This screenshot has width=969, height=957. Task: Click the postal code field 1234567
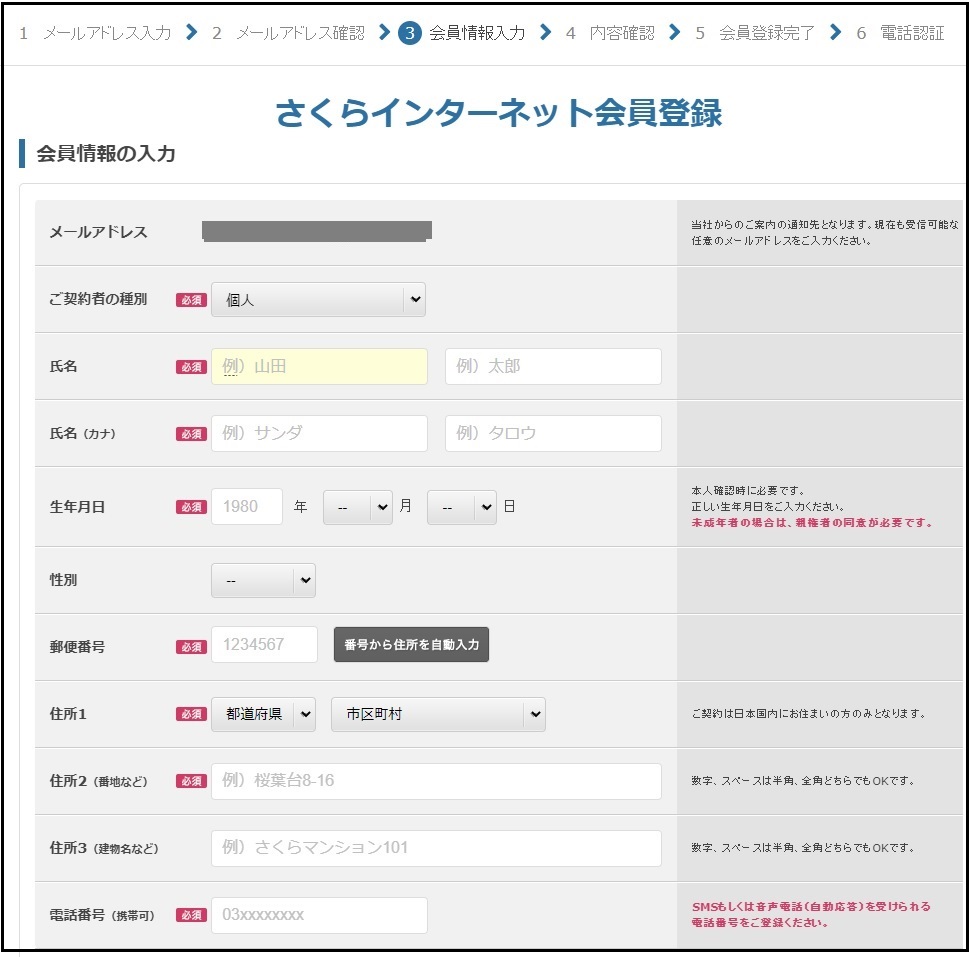pos(264,644)
